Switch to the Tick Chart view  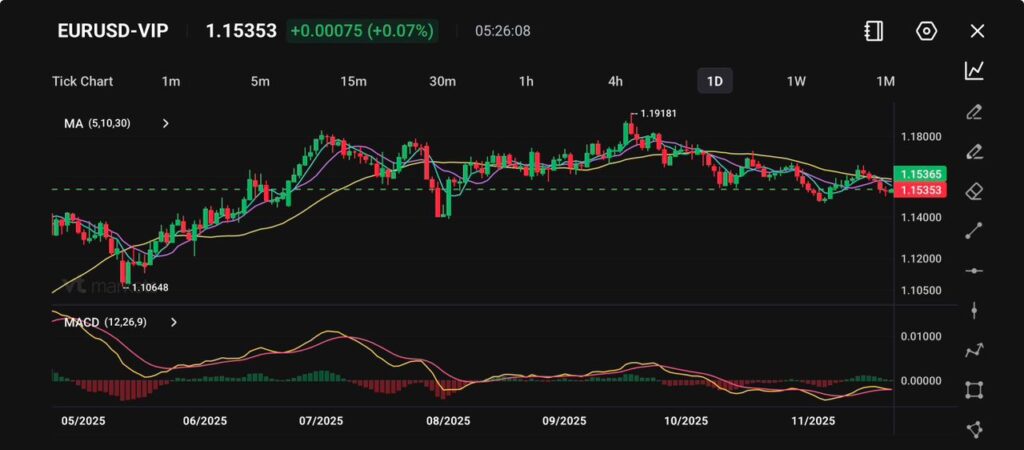(82, 81)
